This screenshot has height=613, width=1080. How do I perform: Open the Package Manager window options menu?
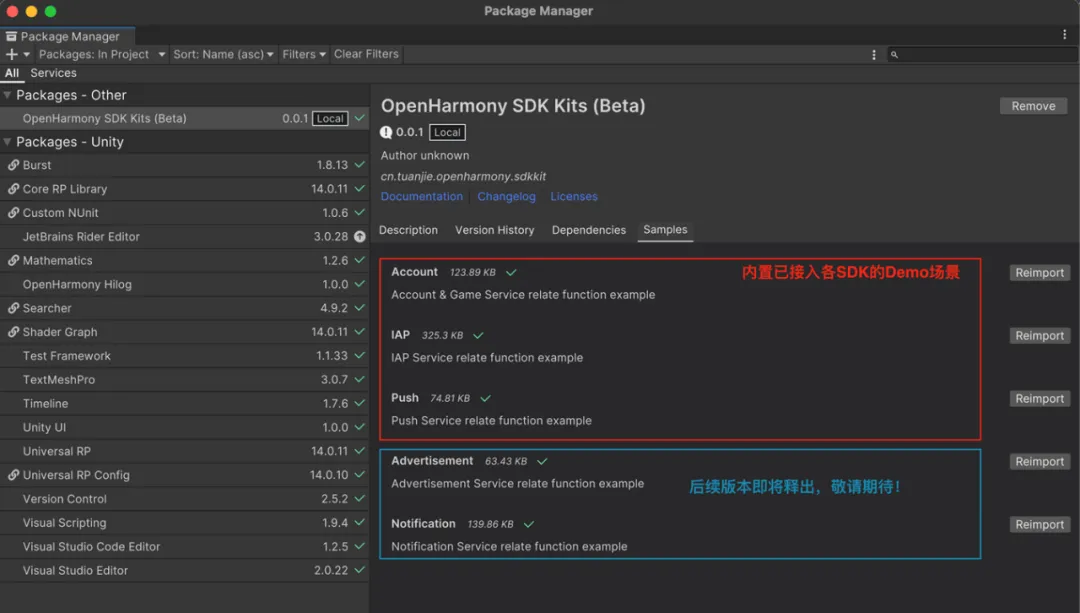[x=1064, y=34]
